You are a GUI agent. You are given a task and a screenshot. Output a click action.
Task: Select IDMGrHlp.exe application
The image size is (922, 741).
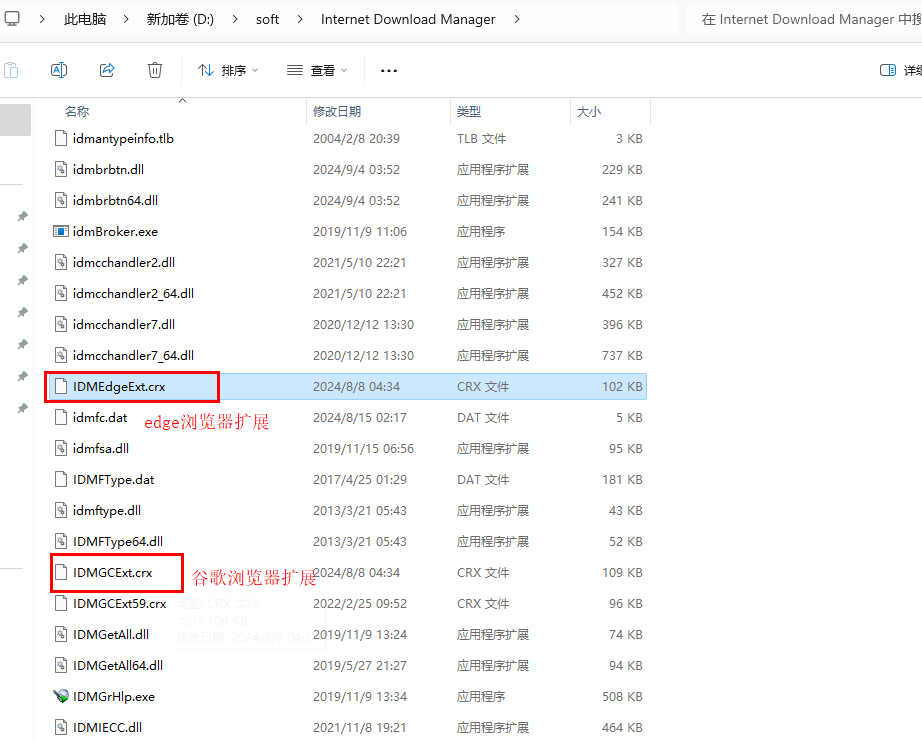tap(113, 697)
